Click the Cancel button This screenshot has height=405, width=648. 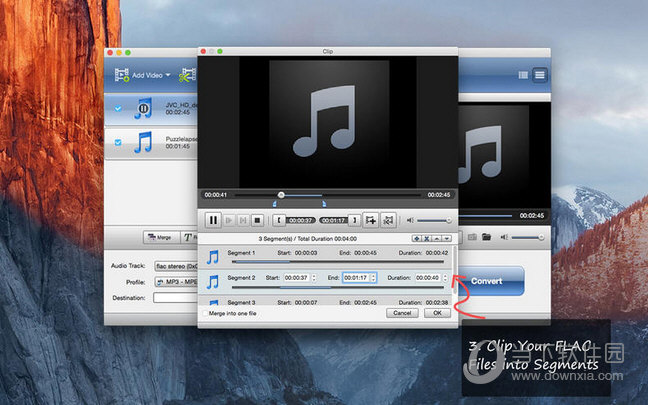(x=402, y=313)
